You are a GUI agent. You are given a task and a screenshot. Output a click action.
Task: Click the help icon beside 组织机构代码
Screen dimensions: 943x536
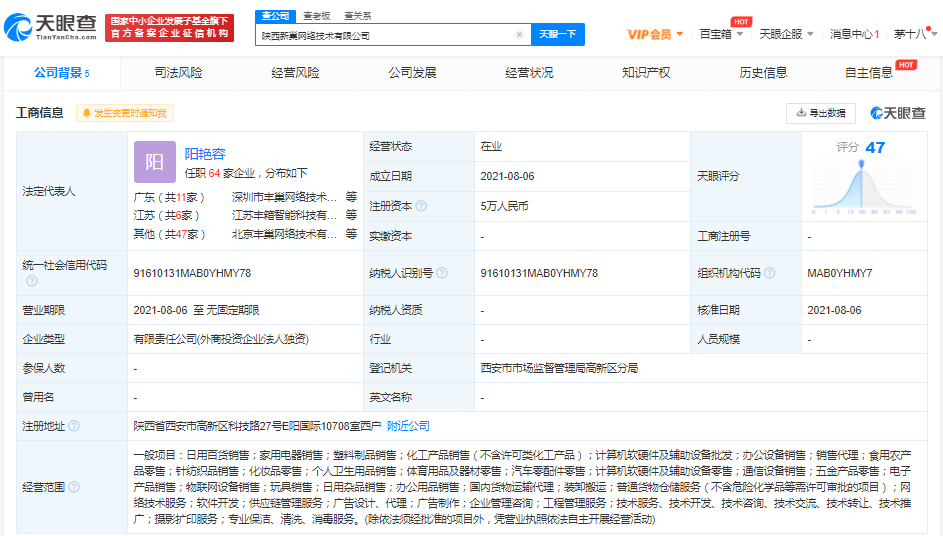click(770, 273)
